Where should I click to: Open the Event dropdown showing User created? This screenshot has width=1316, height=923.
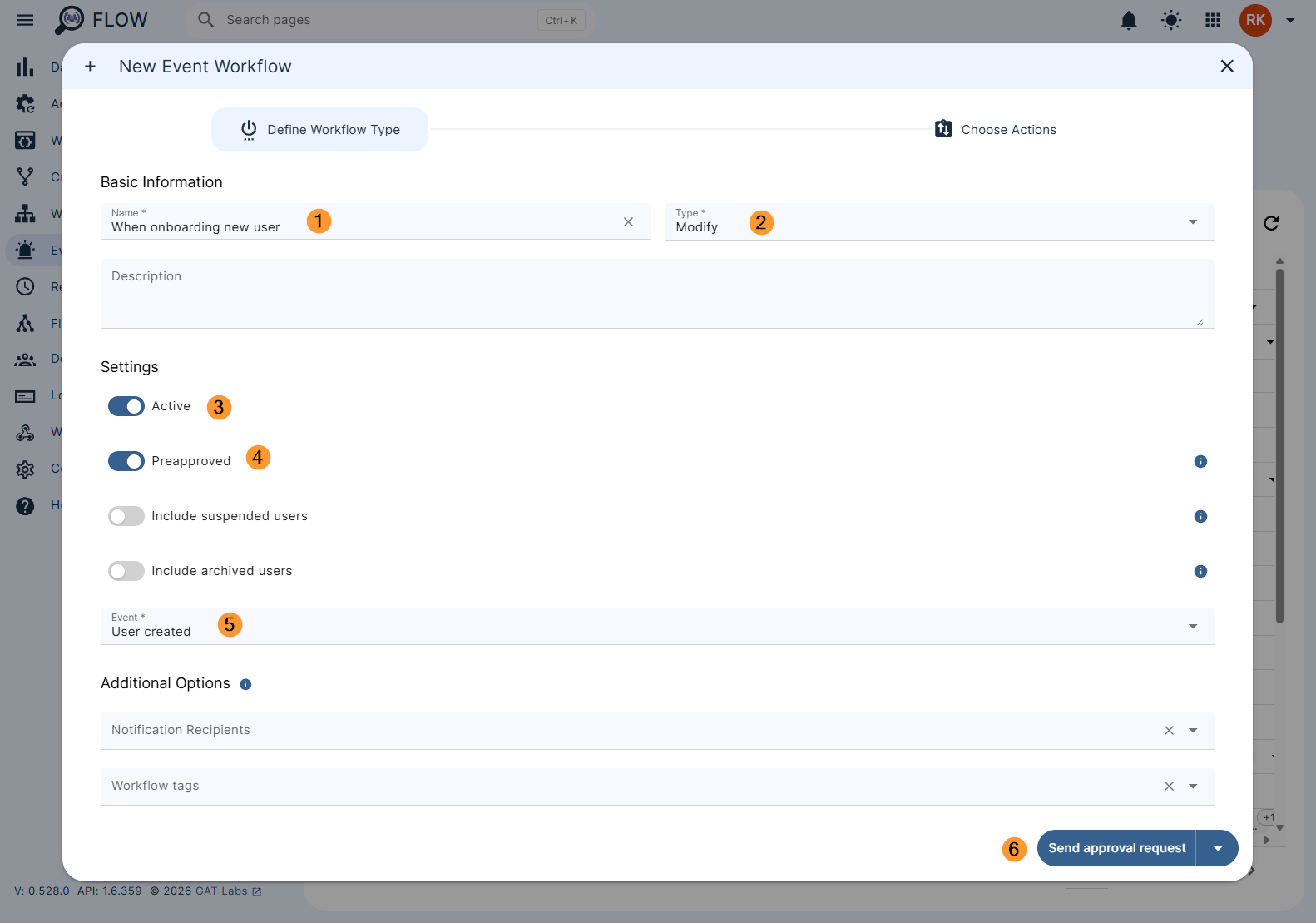pos(657,626)
